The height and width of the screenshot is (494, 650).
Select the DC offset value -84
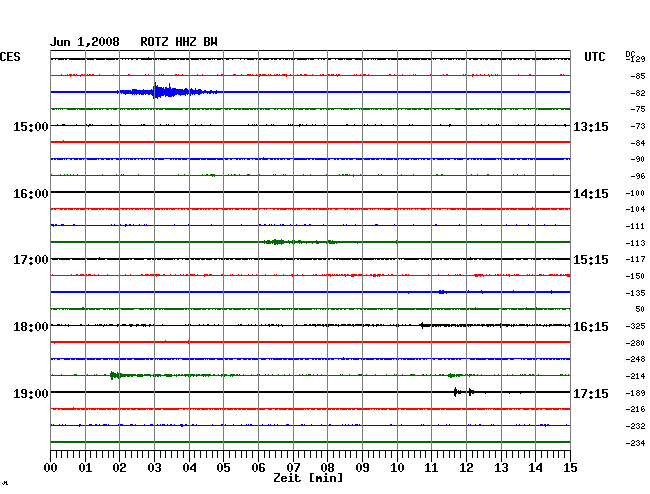[x=638, y=143]
